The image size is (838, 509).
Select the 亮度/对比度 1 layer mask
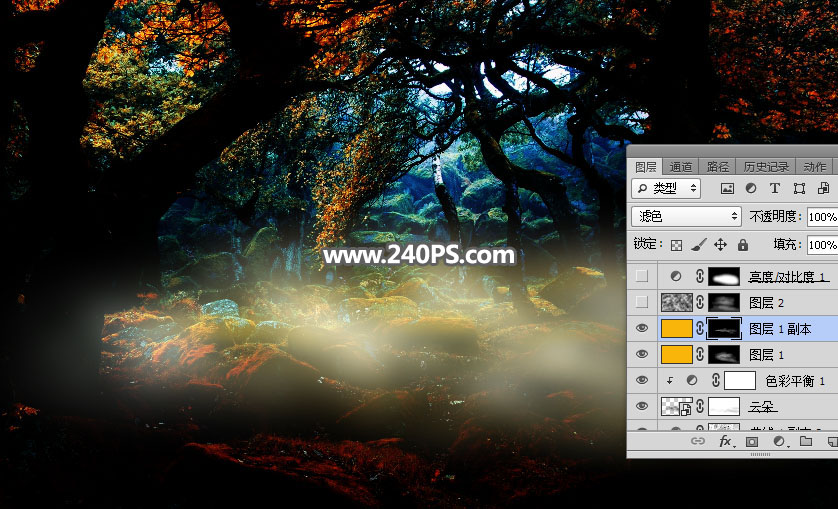(724, 276)
